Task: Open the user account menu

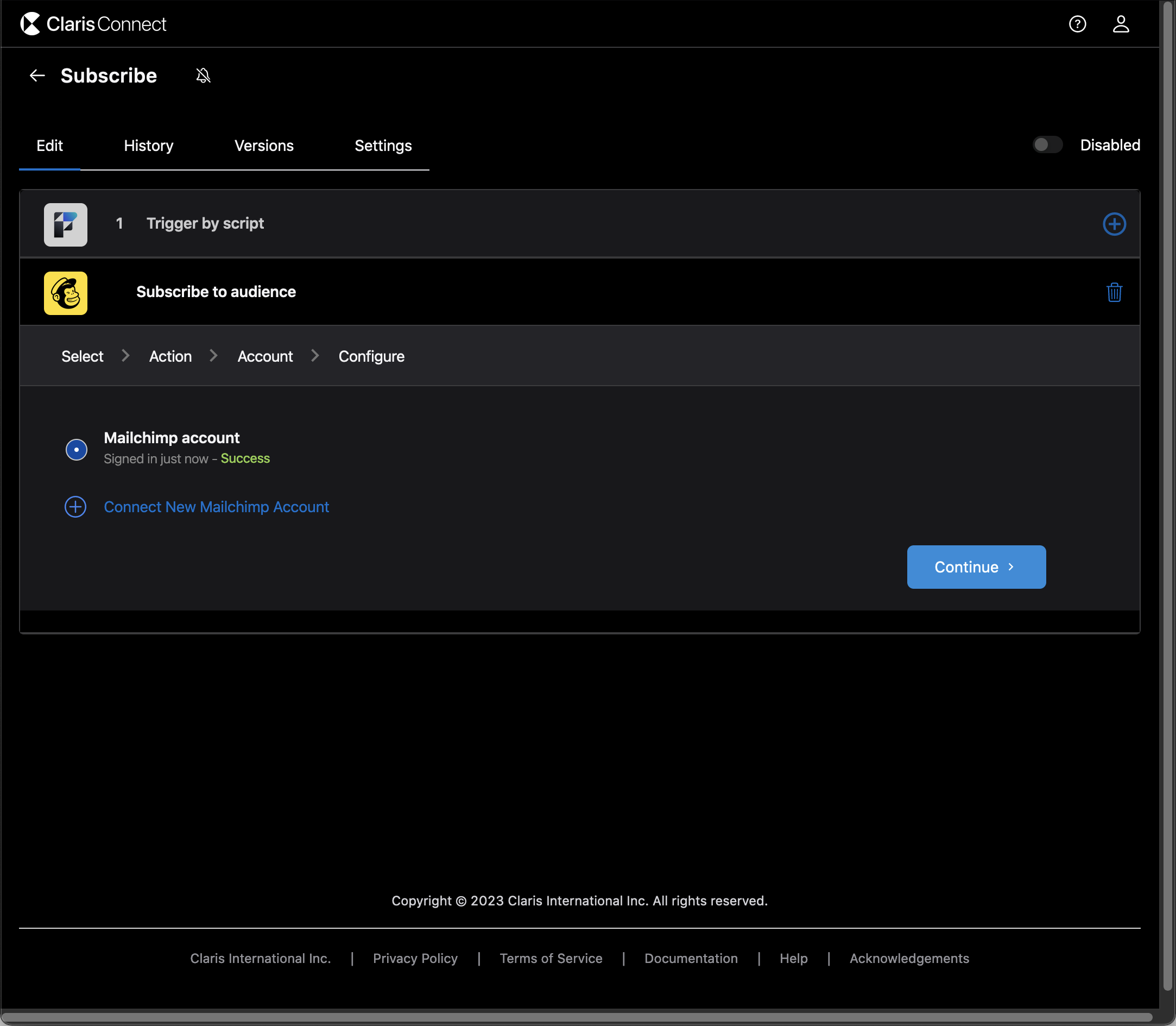Action: click(1121, 23)
